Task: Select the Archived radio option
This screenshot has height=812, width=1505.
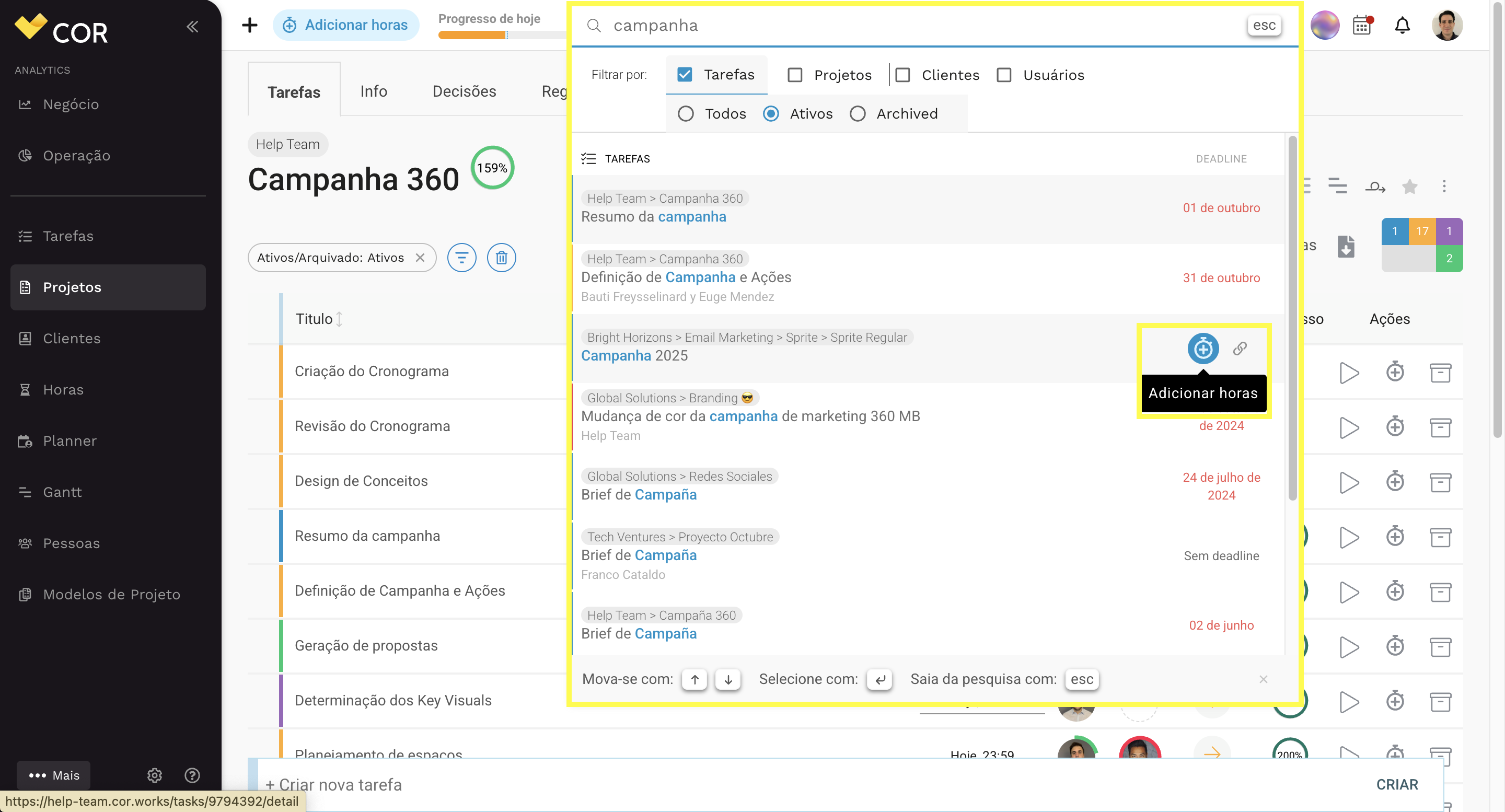Action: pyautogui.click(x=857, y=114)
